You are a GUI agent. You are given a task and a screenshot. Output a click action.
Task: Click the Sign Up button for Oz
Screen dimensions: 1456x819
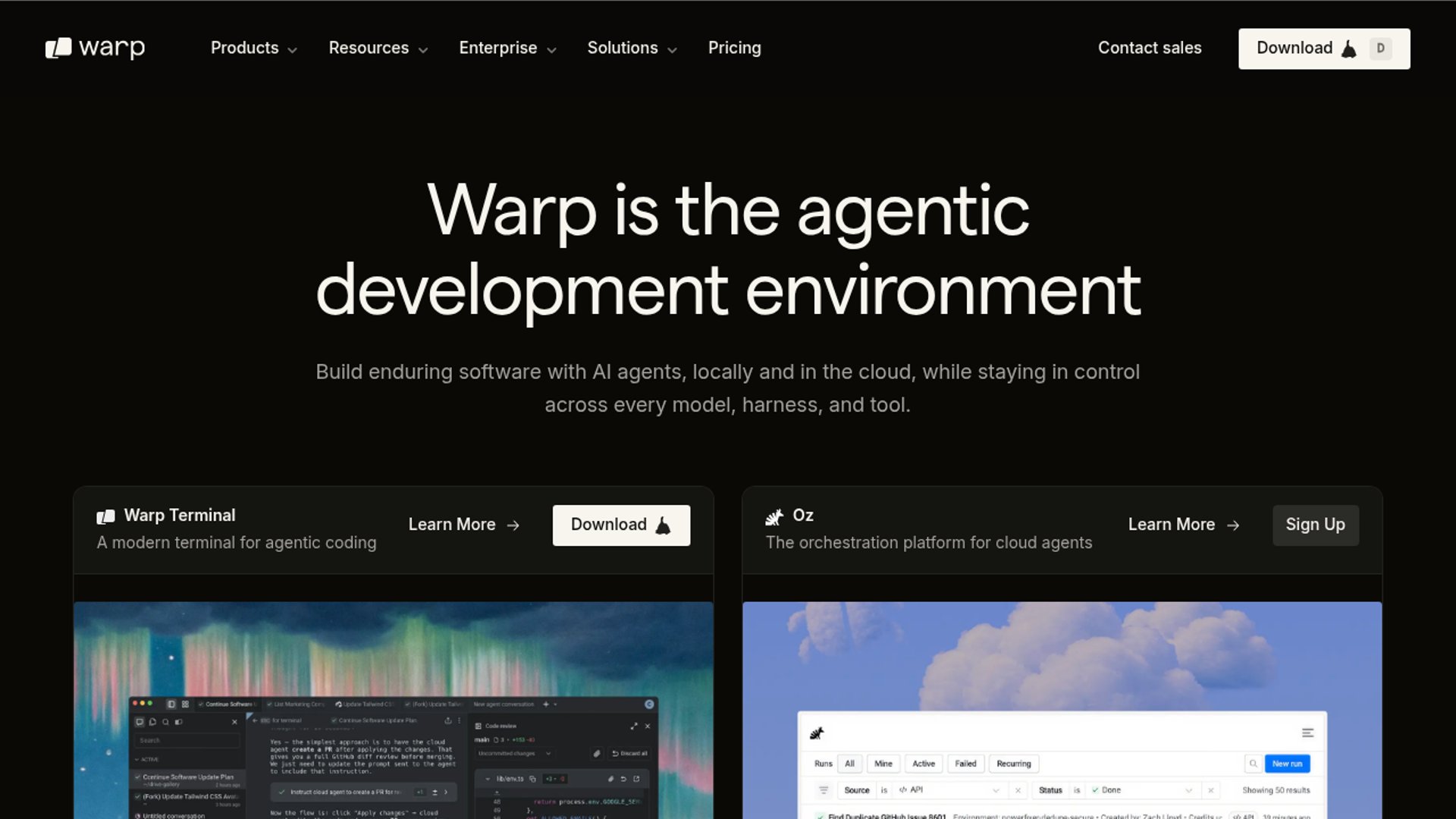point(1315,525)
